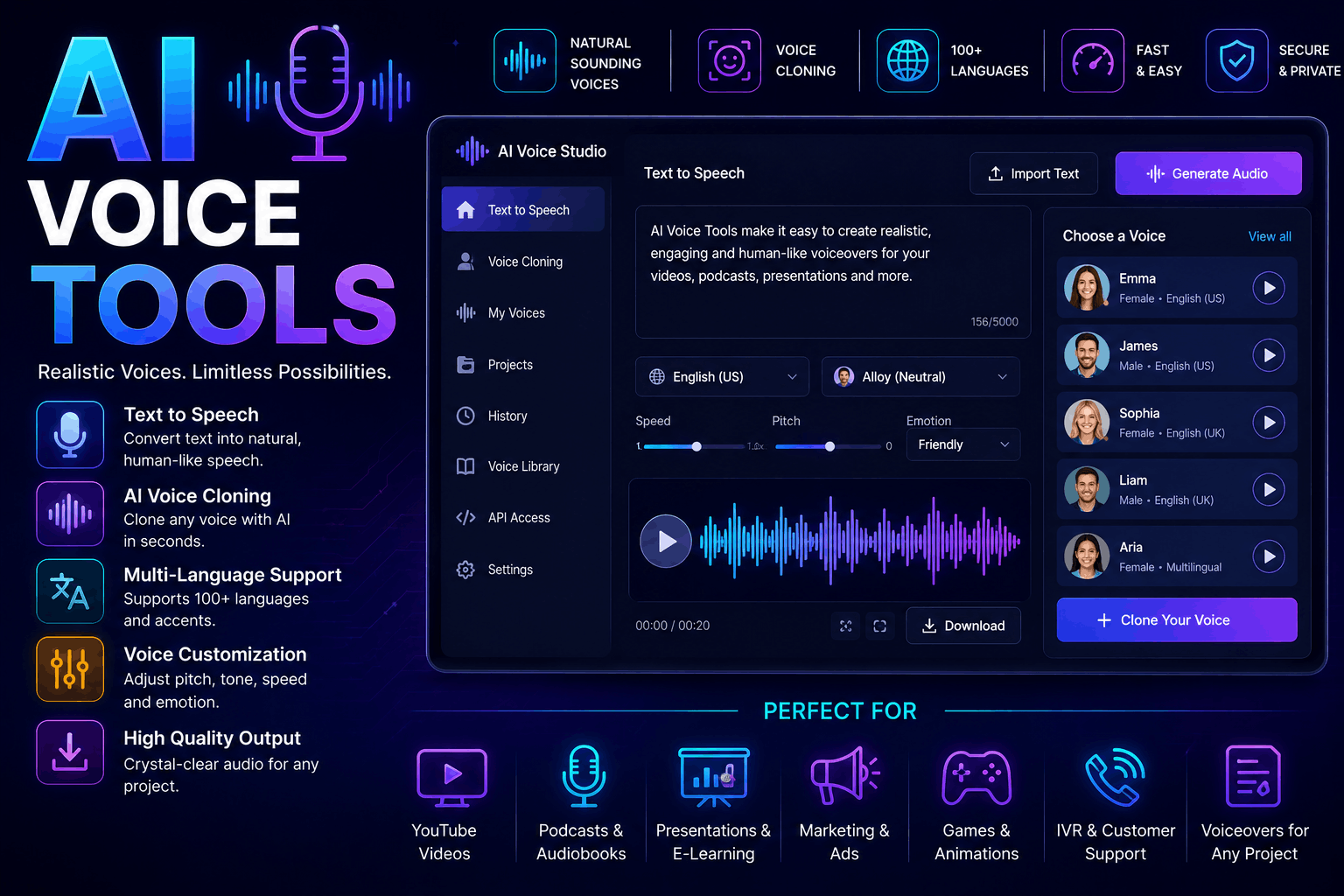1344x896 pixels.
Task: Open Voice Library in sidebar
Action: click(522, 466)
